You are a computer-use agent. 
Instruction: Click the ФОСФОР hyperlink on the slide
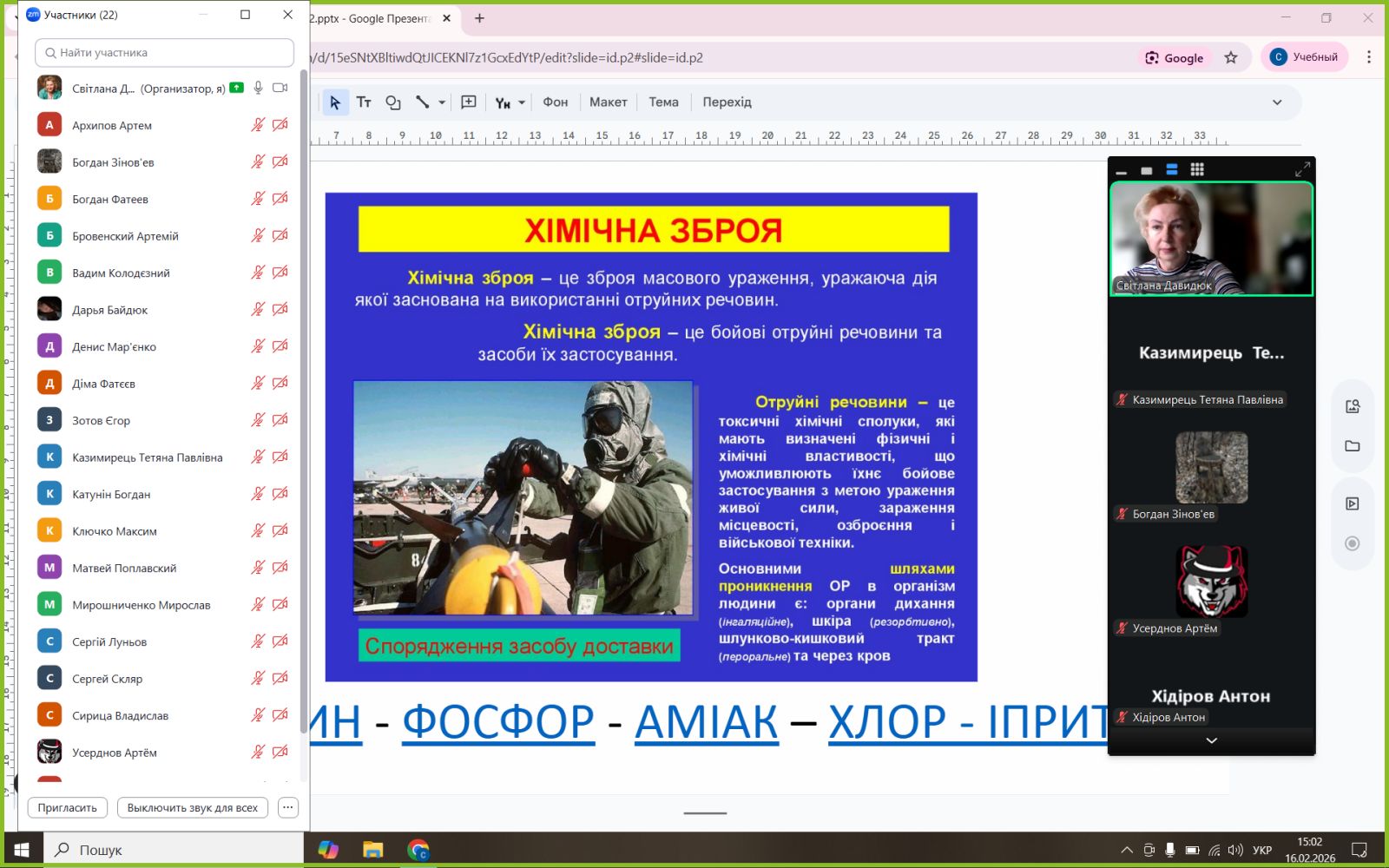pos(498,722)
